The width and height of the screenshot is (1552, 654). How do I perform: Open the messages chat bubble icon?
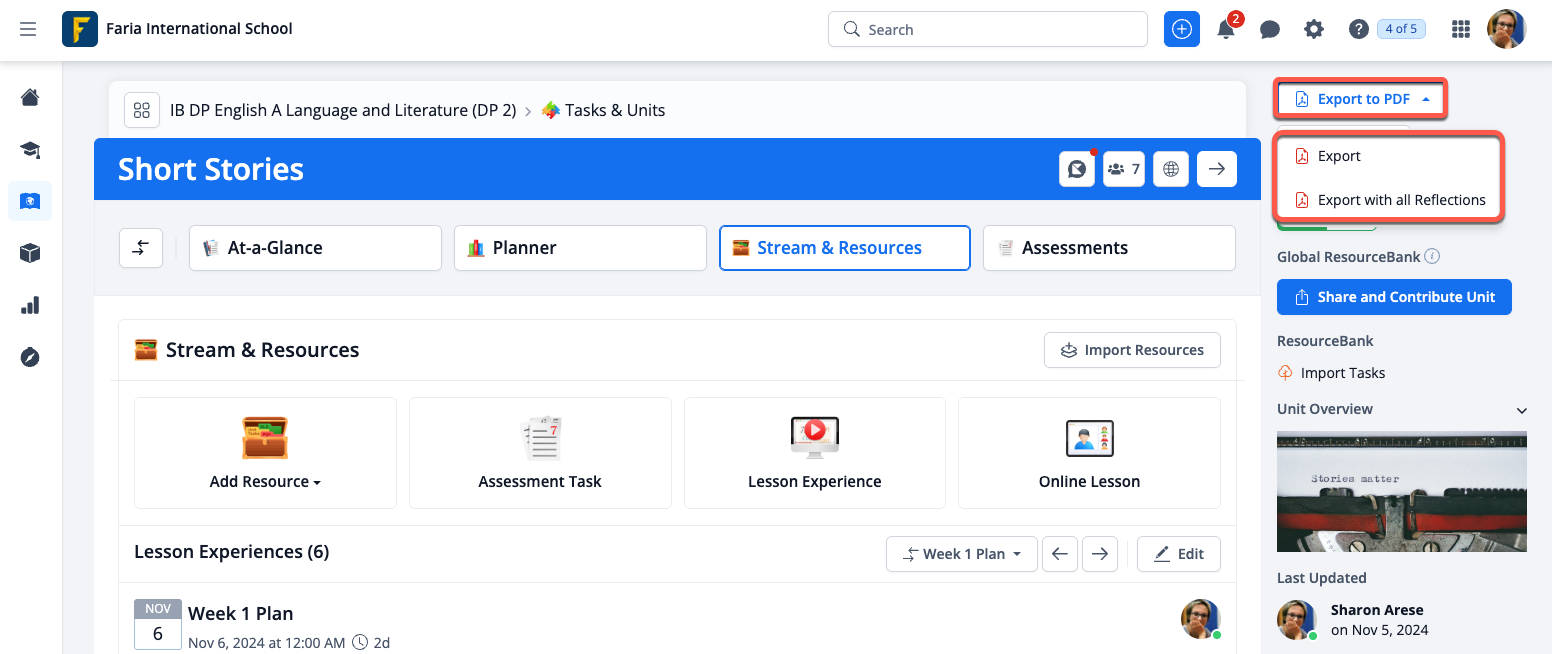pyautogui.click(x=1270, y=30)
